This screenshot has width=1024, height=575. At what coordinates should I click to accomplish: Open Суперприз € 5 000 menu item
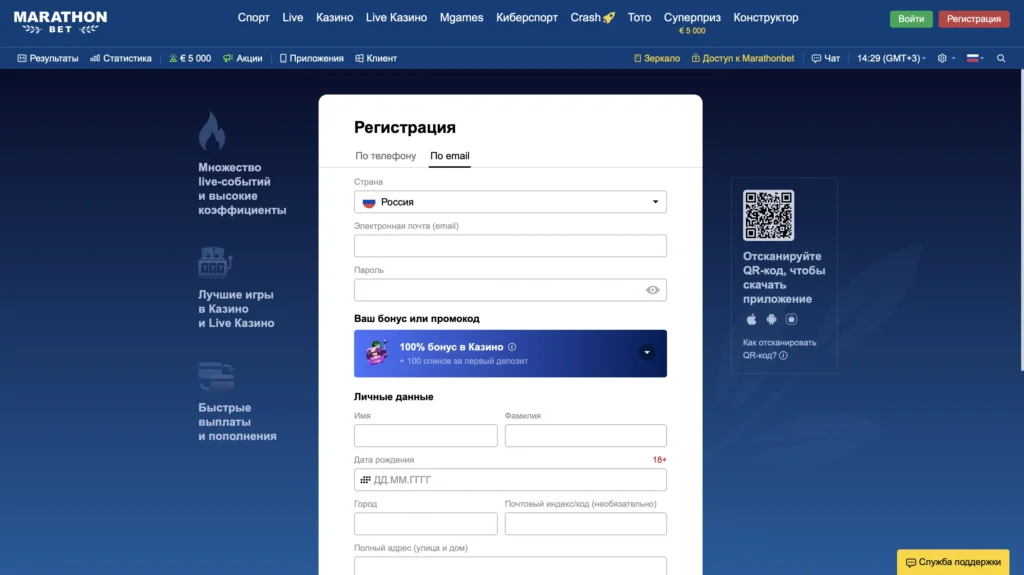(692, 22)
